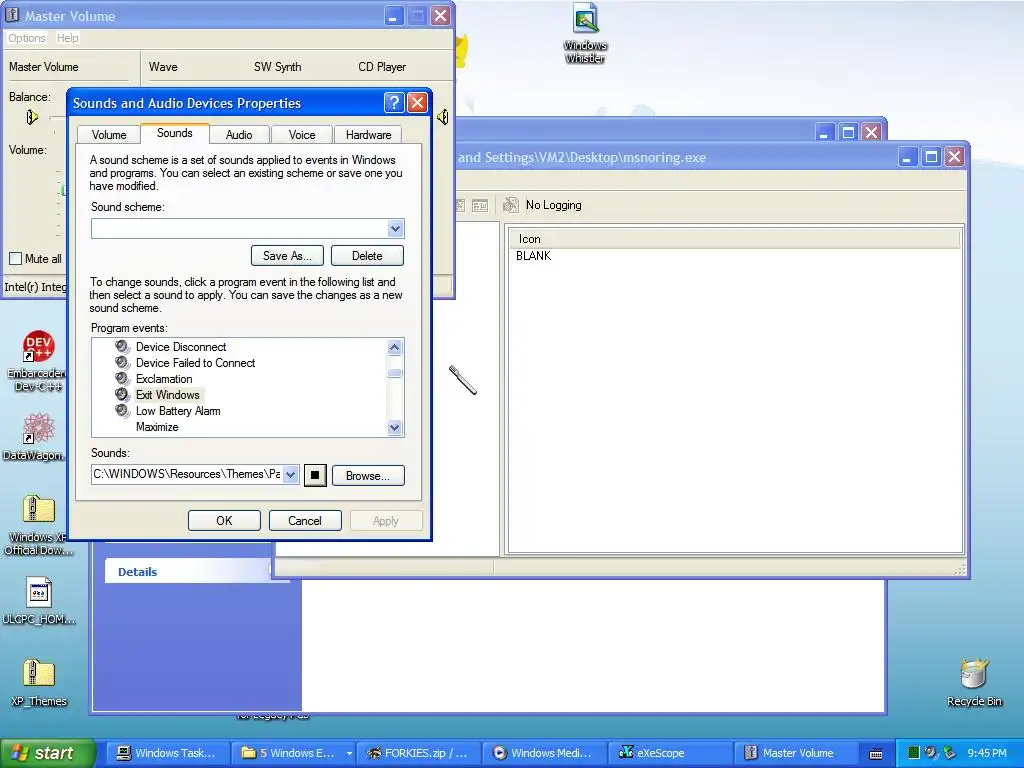The width and height of the screenshot is (1024, 768).
Task: Switch to Windows Task Manager taskbar button
Action: tap(167, 753)
